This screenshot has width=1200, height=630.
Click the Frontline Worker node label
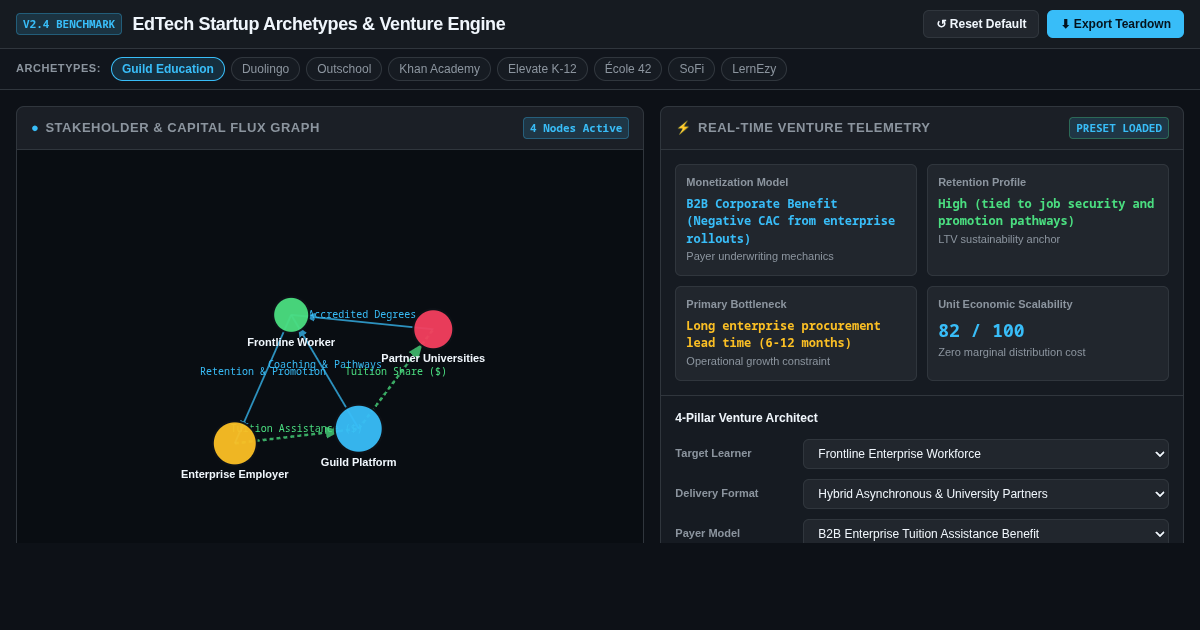(291, 342)
